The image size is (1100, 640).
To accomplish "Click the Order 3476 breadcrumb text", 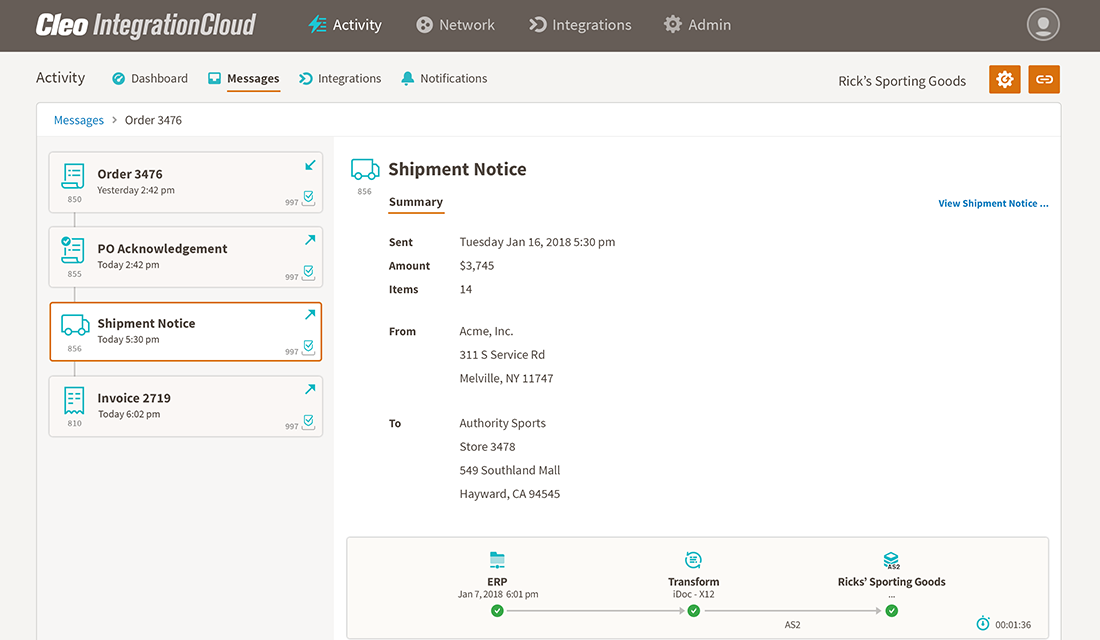I will [x=153, y=120].
